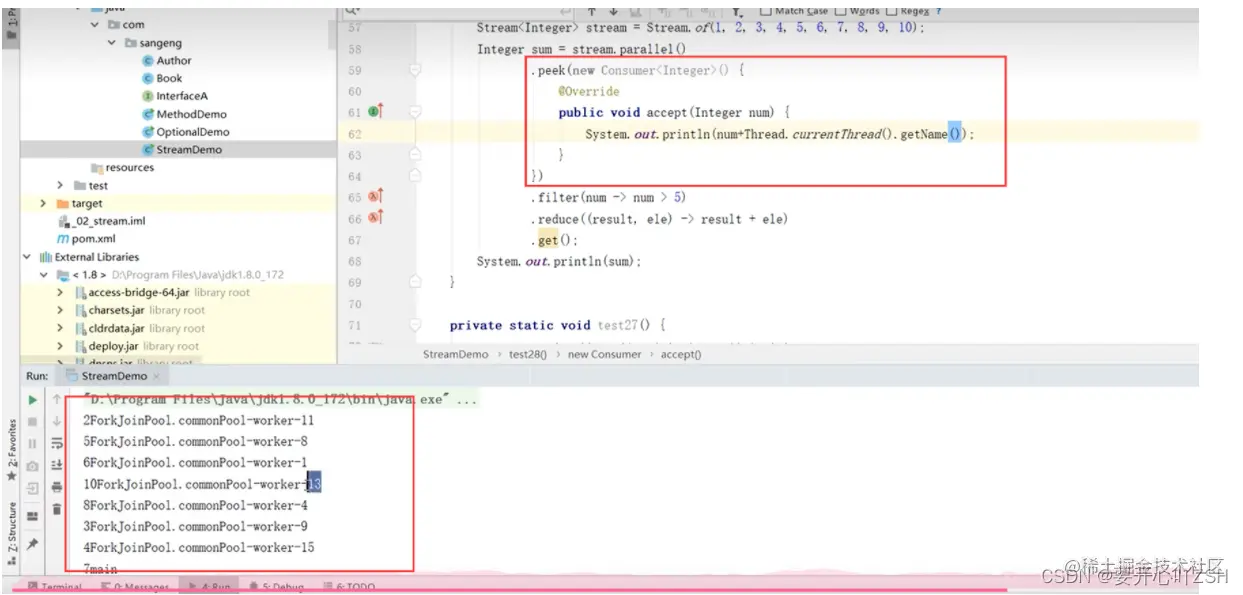
Task: Click the Layout icon in Run panel sidebar
Action: [33, 516]
